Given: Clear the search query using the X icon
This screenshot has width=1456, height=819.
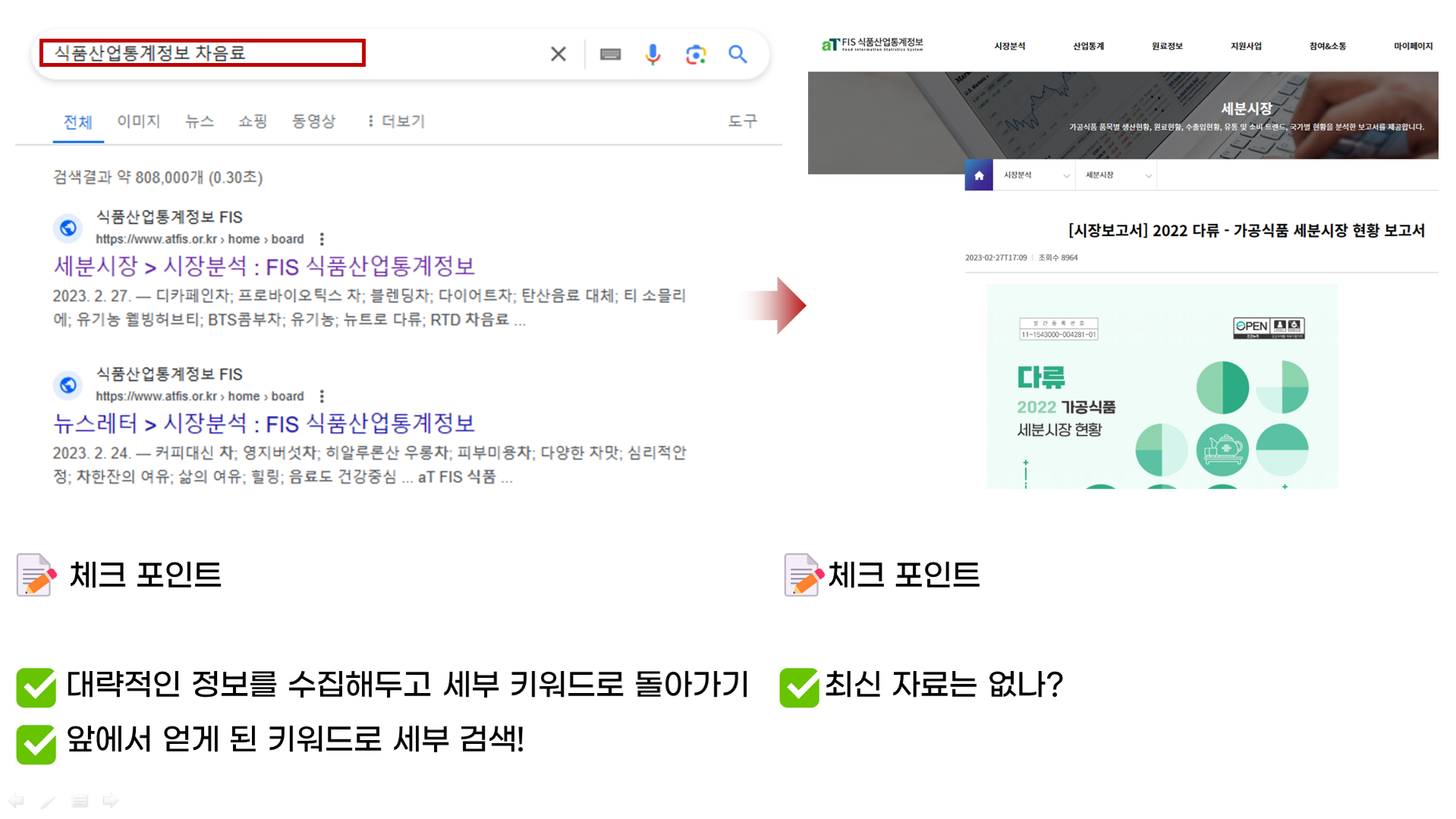Looking at the screenshot, I should tap(558, 54).
